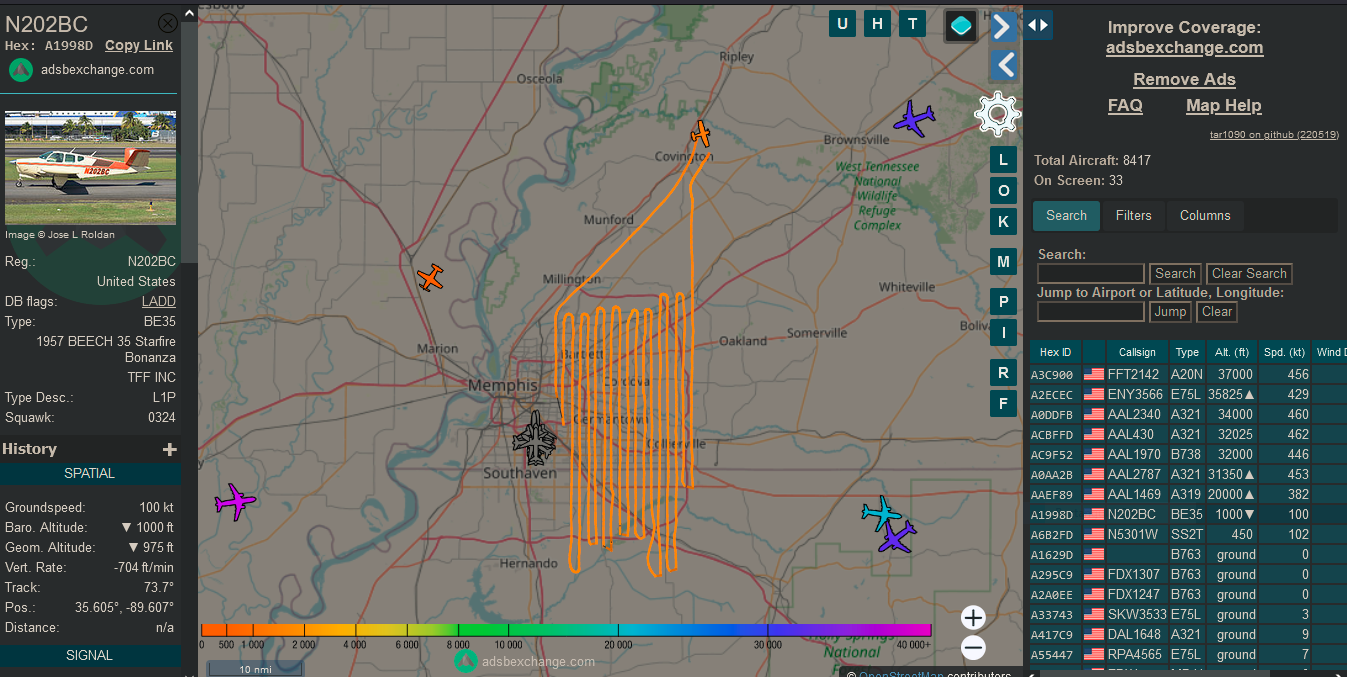Viewport: 1347px width, 677px height.
Task: Switch to the Search tab
Action: (1066, 215)
